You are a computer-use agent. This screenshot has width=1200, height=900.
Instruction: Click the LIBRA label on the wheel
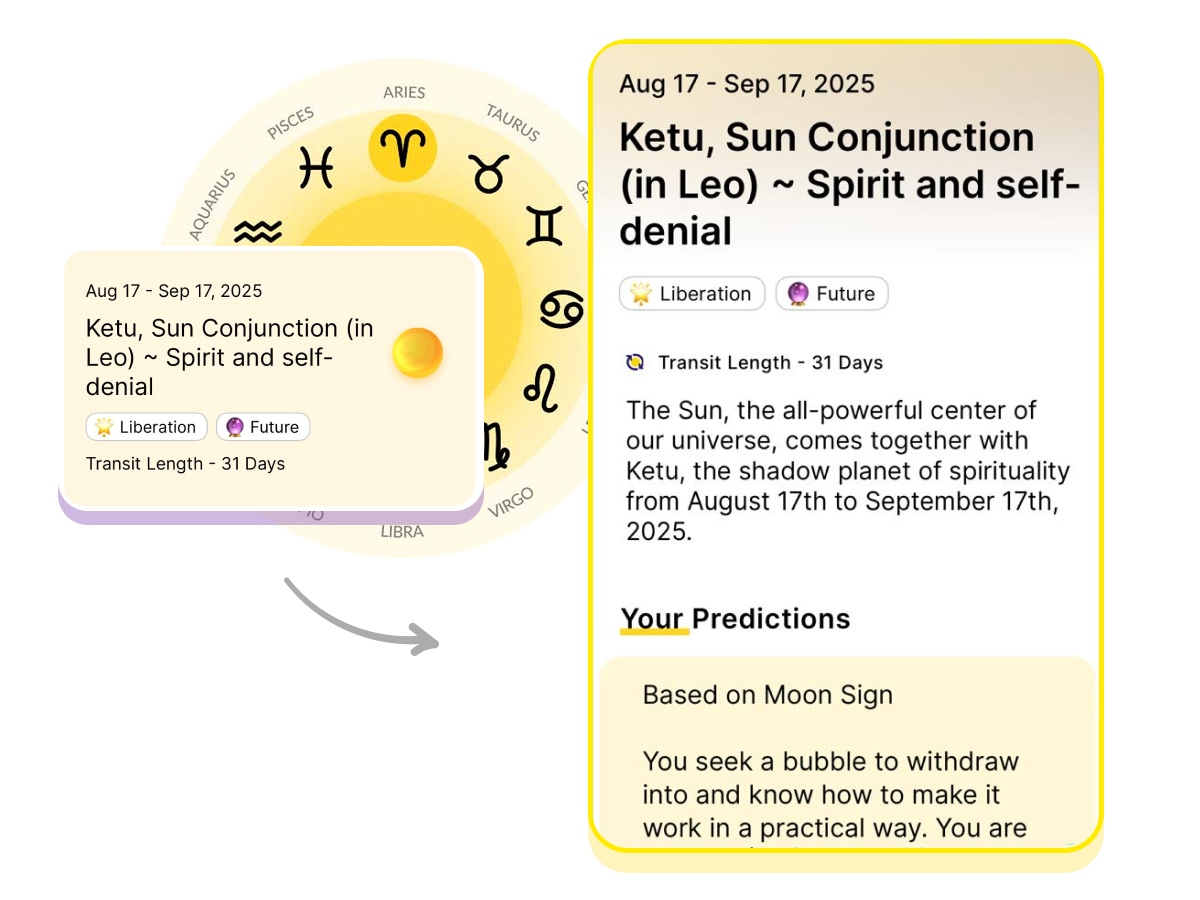[402, 532]
